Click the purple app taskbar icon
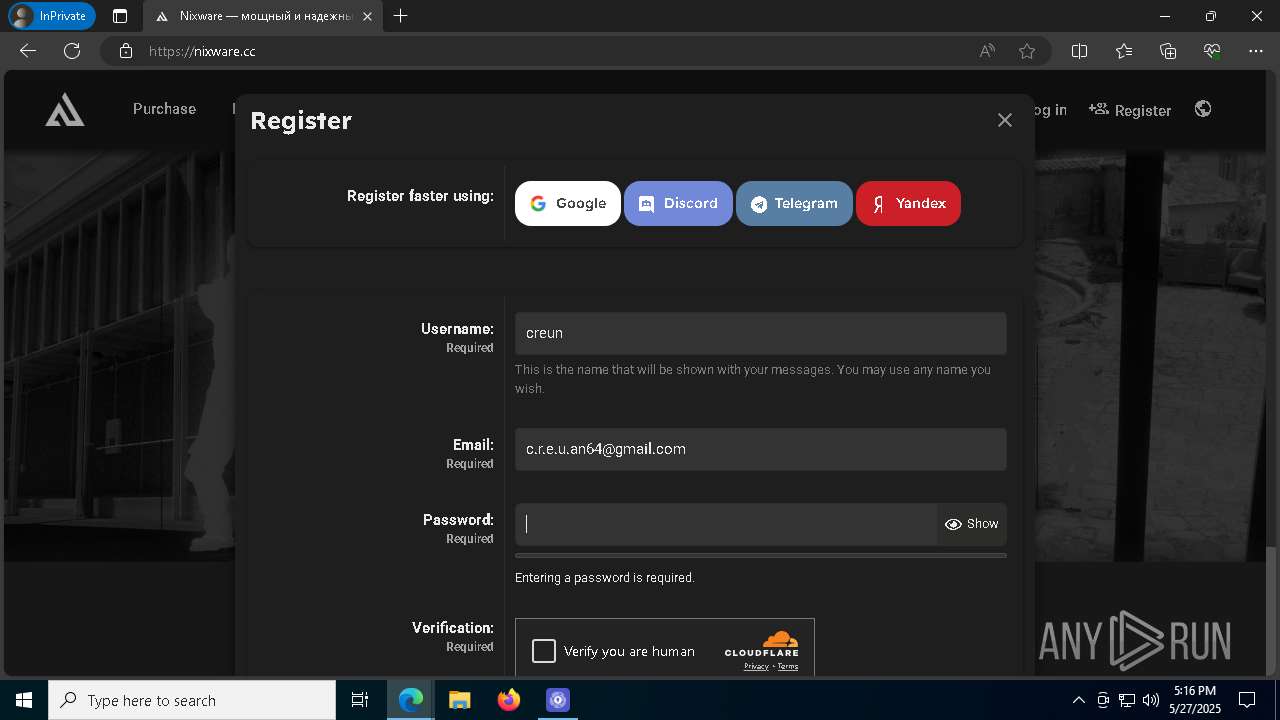 click(558, 700)
